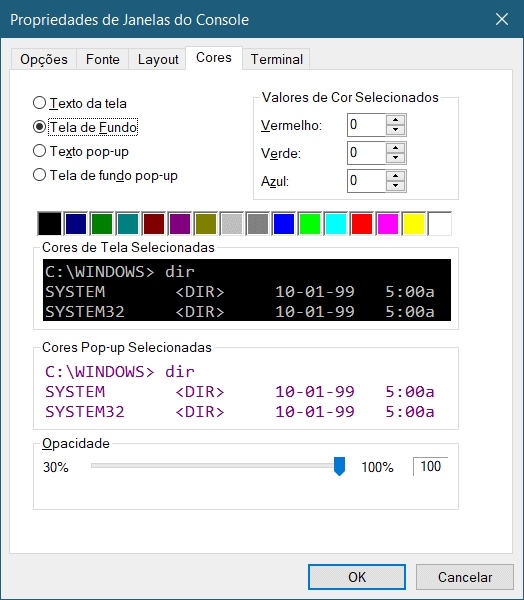The image size is (524, 600).
Task: Click the black screen colors preview
Action: (x=247, y=290)
